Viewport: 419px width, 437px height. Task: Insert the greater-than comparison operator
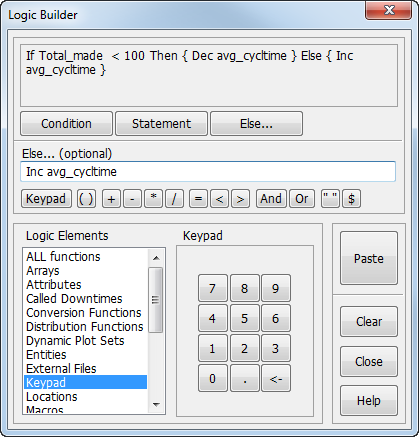240,199
